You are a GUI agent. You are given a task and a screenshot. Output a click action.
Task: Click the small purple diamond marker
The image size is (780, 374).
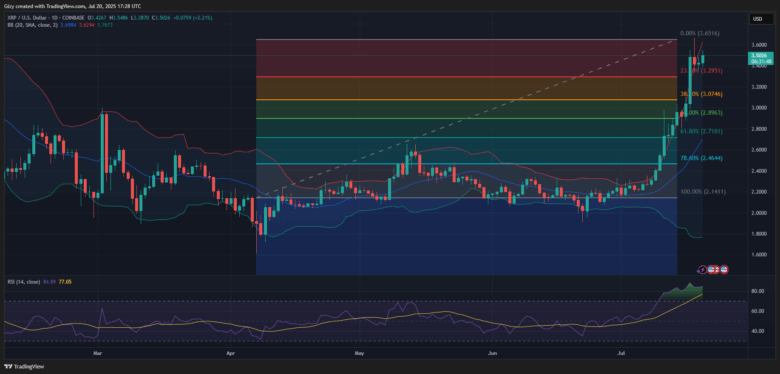[698, 271]
